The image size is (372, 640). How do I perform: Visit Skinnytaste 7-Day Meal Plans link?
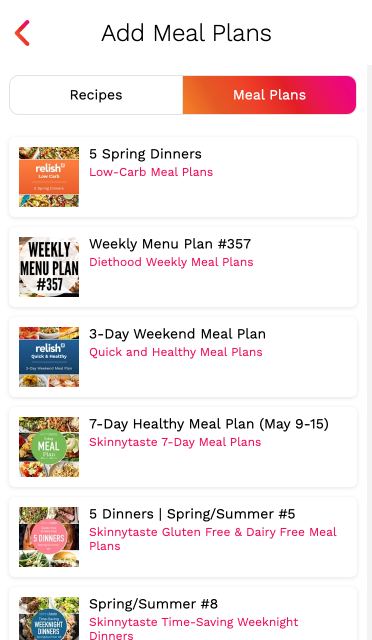click(175, 442)
